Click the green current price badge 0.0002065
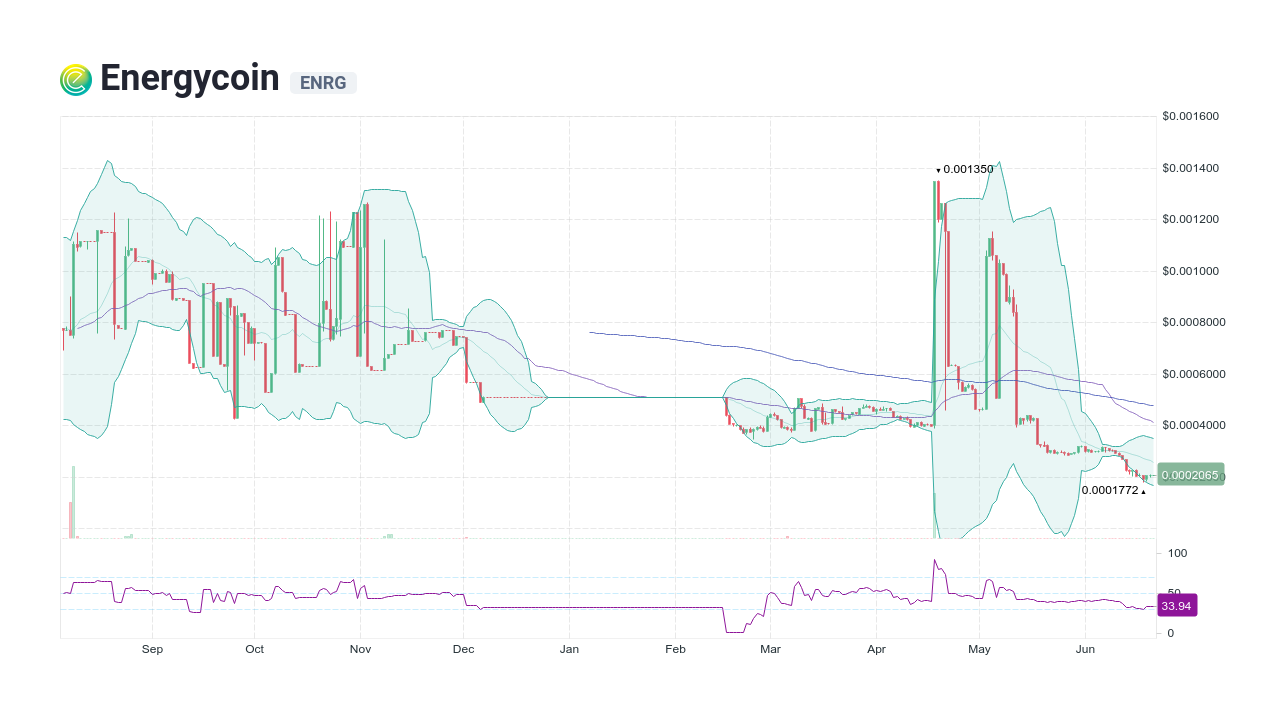1280x720 pixels. point(1189,475)
